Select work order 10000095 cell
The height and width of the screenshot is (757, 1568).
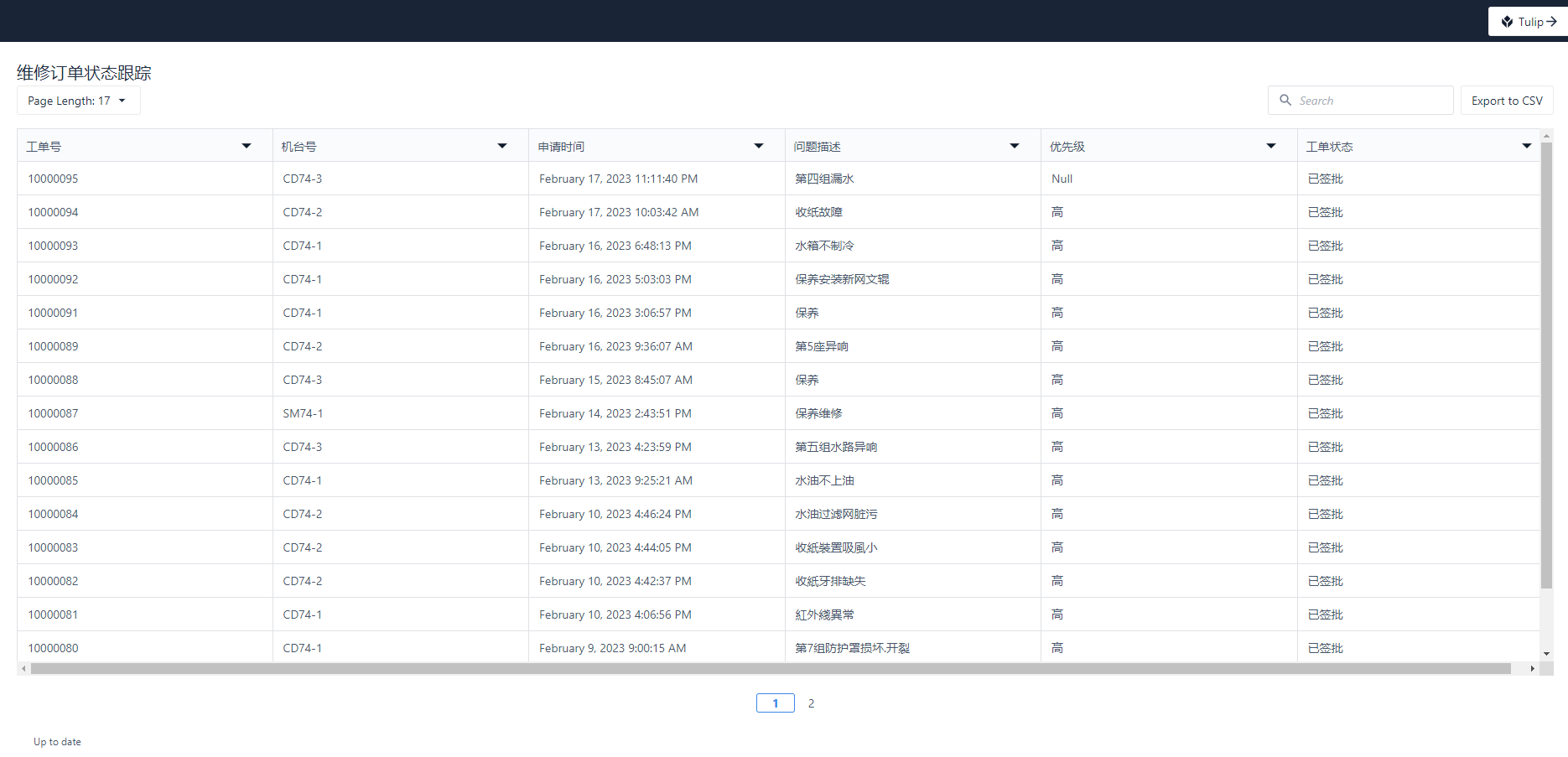click(145, 179)
